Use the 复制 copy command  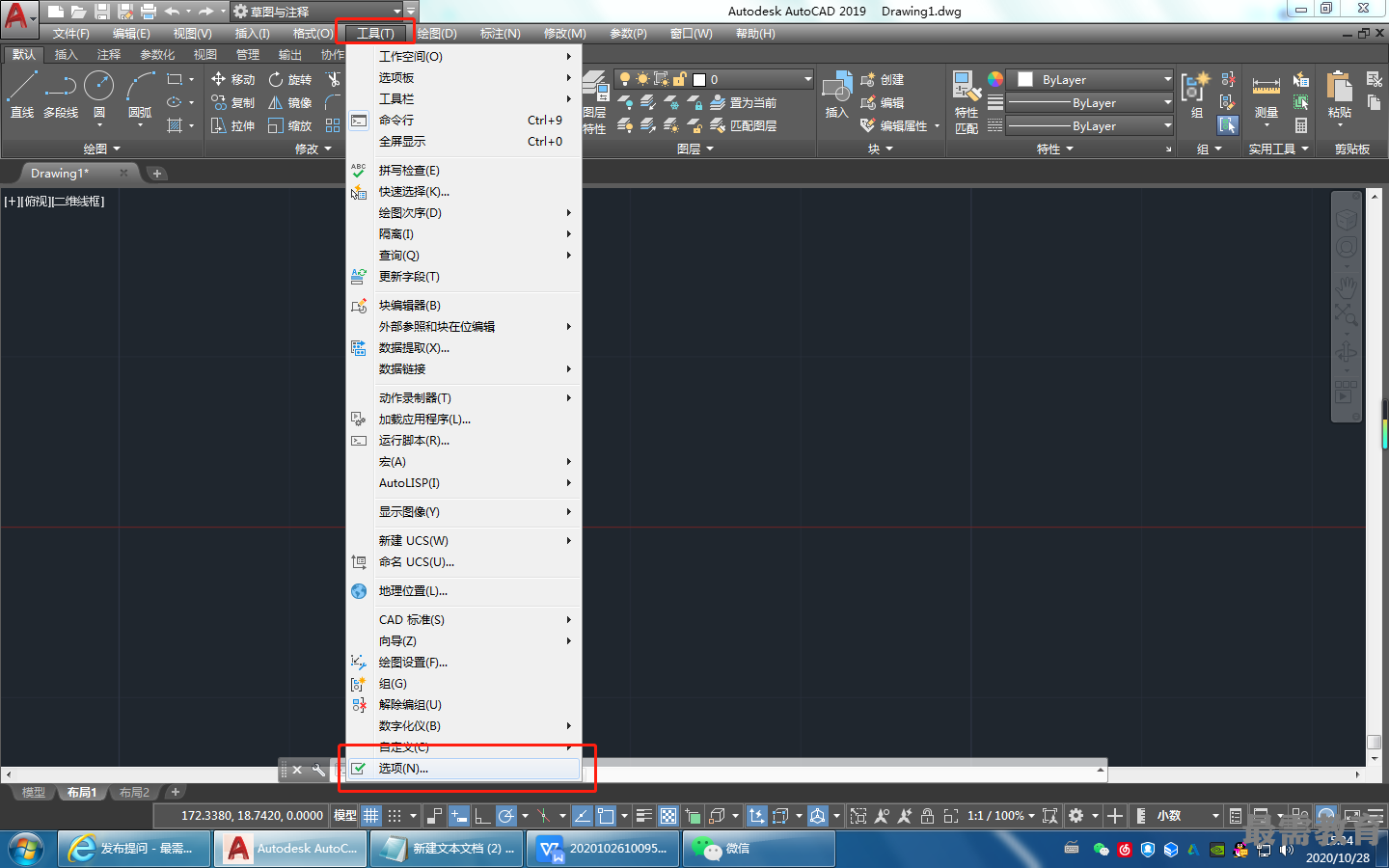point(232,102)
